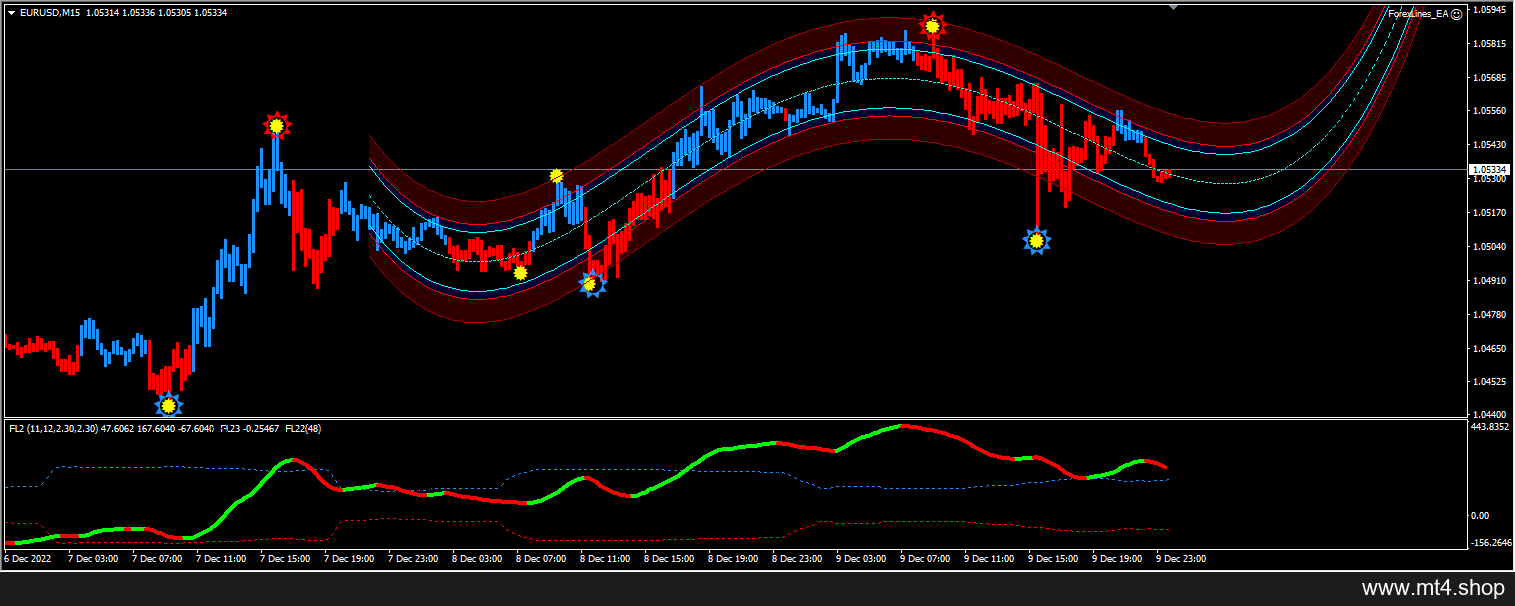The height and width of the screenshot is (606, 1515).
Task: Click the 1.05815 price axis label
Action: pos(1489,44)
